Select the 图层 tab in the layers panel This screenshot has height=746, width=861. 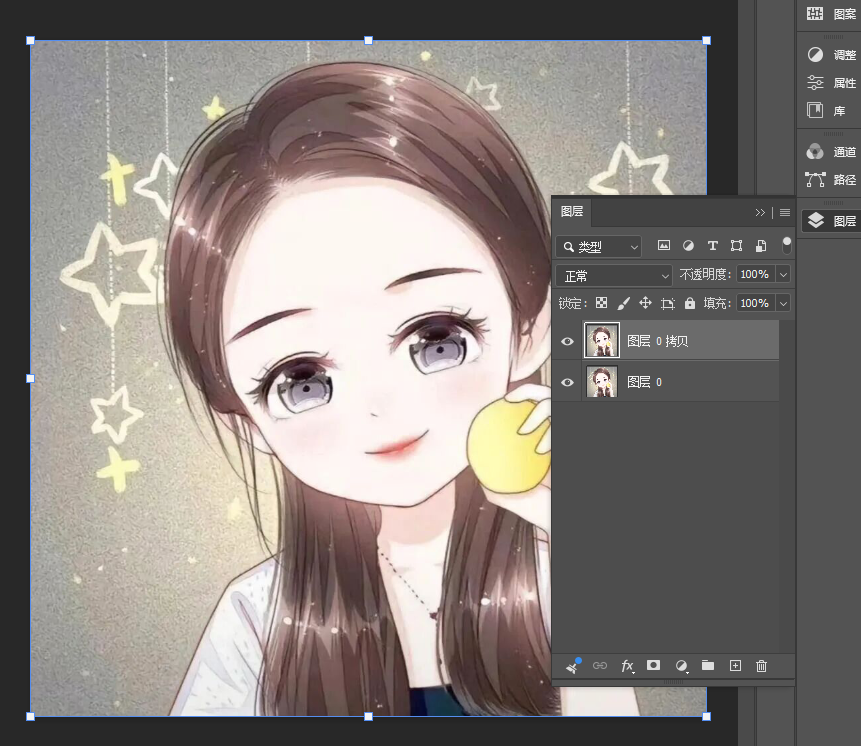[x=572, y=211]
